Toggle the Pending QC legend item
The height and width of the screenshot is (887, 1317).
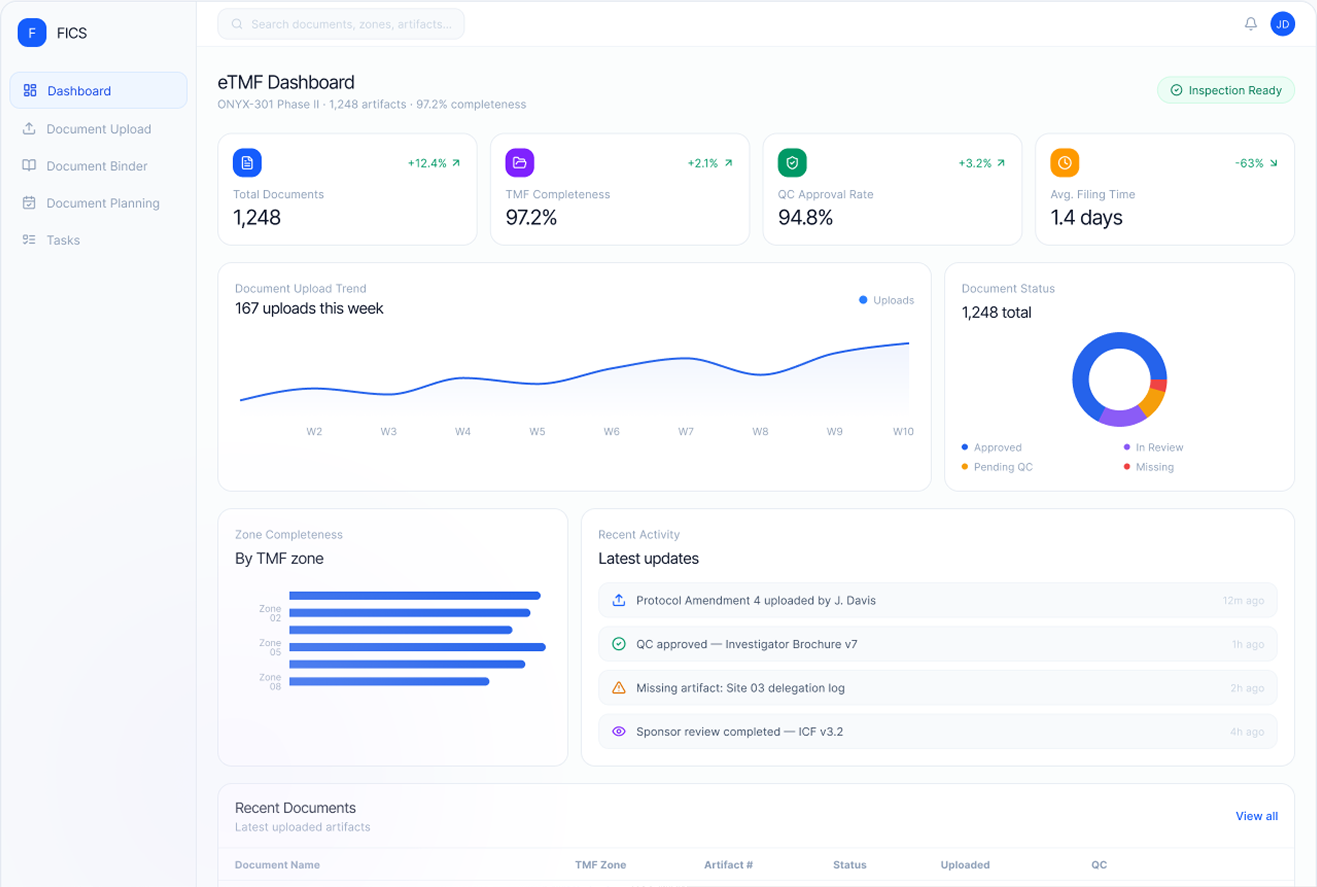coord(1002,467)
